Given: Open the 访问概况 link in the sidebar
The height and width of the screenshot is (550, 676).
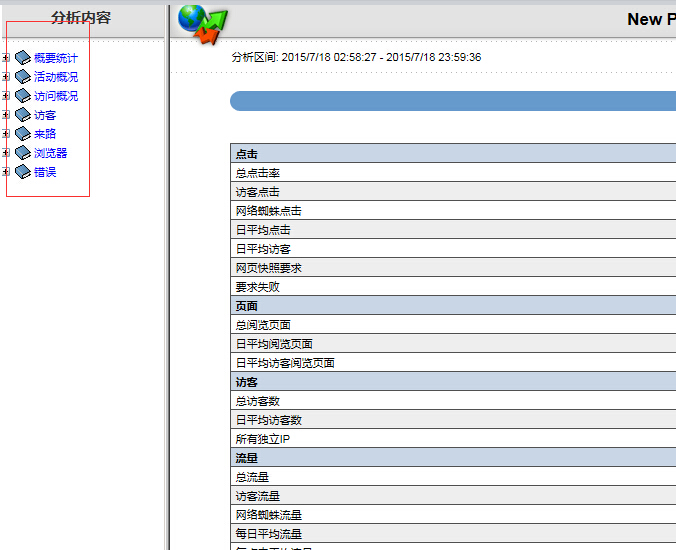Looking at the screenshot, I should pyautogui.click(x=56, y=96).
